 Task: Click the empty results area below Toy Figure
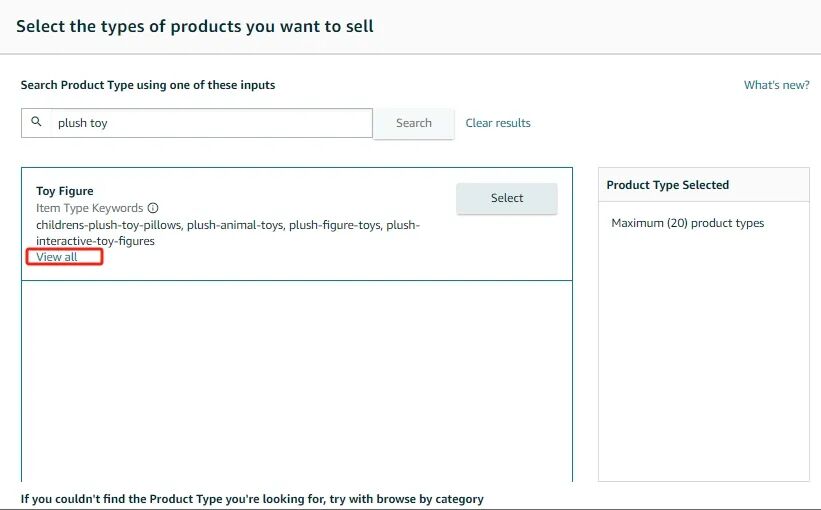pos(296,380)
